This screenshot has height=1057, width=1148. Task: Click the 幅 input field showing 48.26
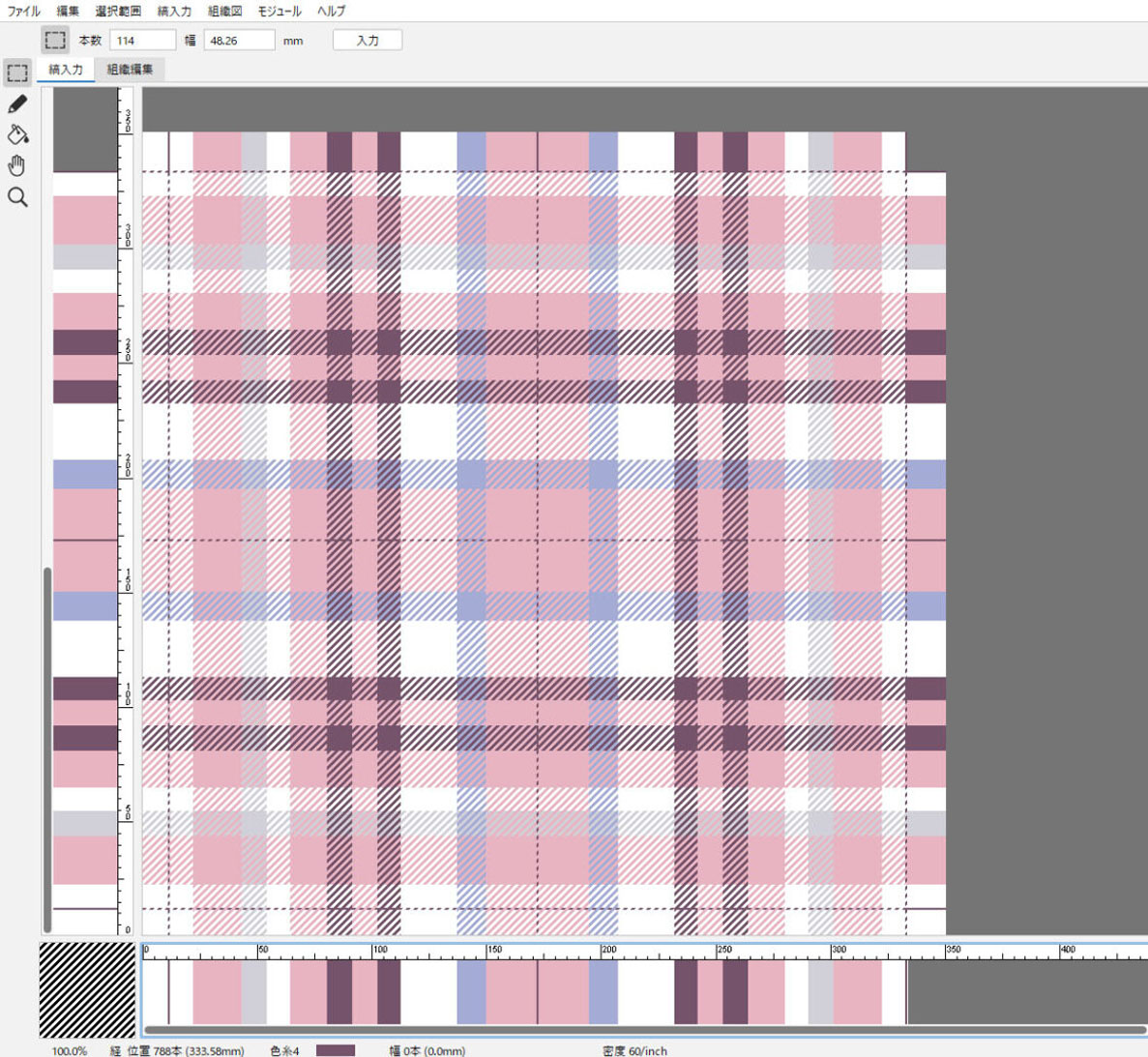(239, 41)
